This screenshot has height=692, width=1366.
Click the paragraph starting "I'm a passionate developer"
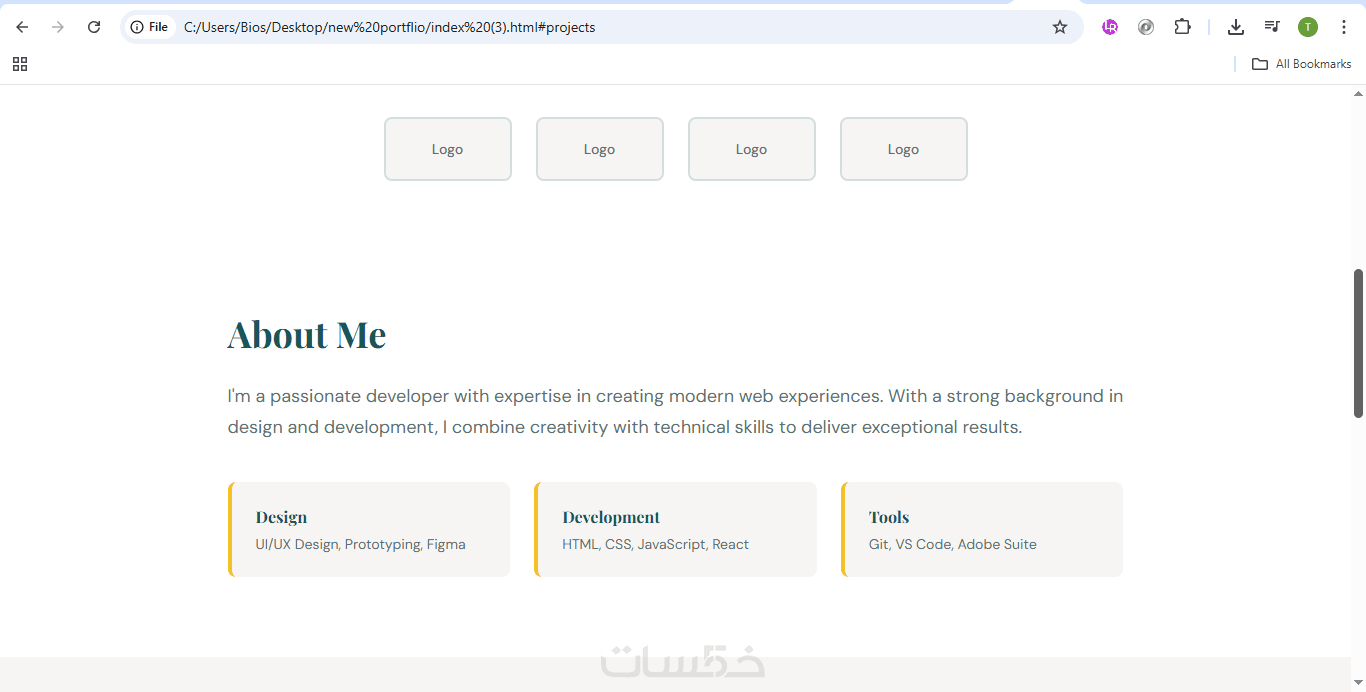(x=676, y=412)
